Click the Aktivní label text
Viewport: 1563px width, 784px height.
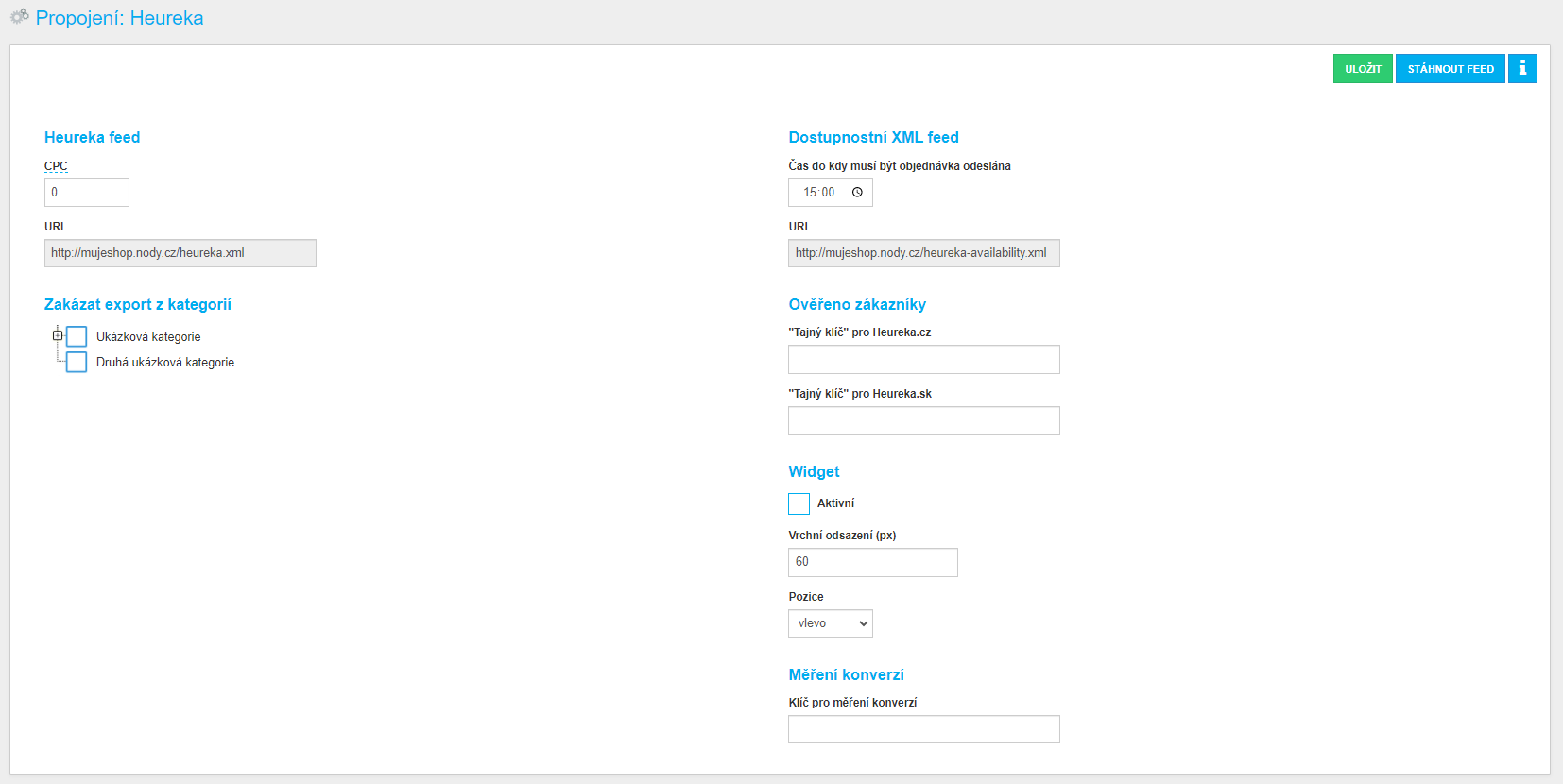(x=835, y=503)
